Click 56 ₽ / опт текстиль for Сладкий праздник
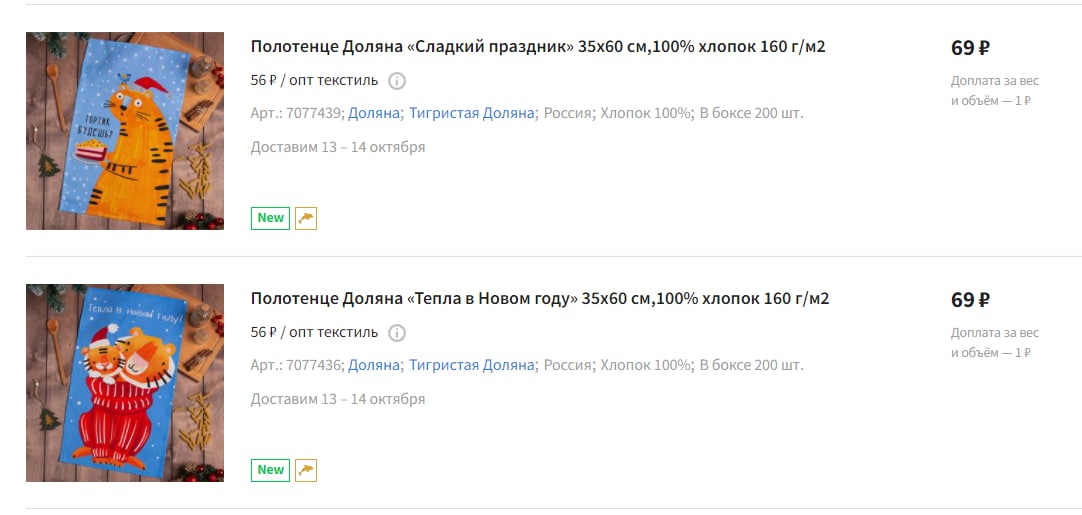The height and width of the screenshot is (515, 1082). tap(314, 81)
